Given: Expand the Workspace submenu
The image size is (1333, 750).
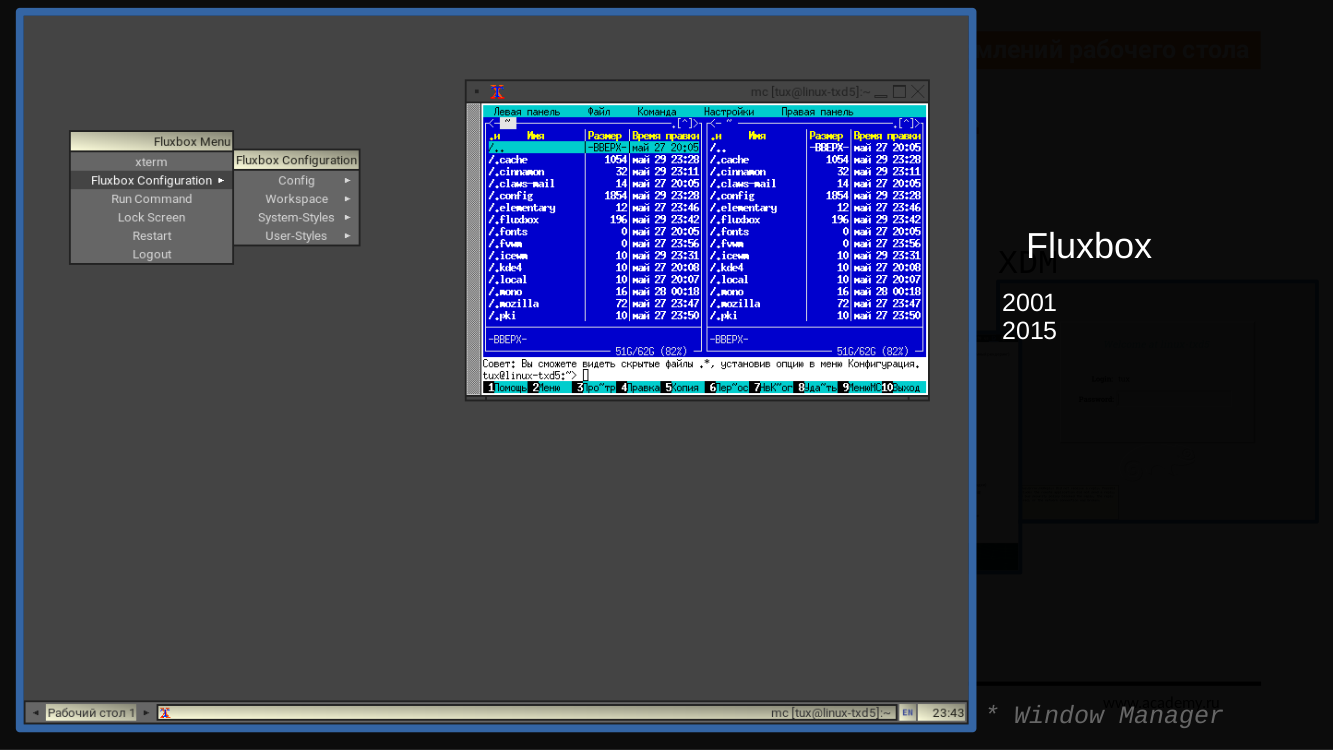Looking at the screenshot, I should [x=296, y=199].
